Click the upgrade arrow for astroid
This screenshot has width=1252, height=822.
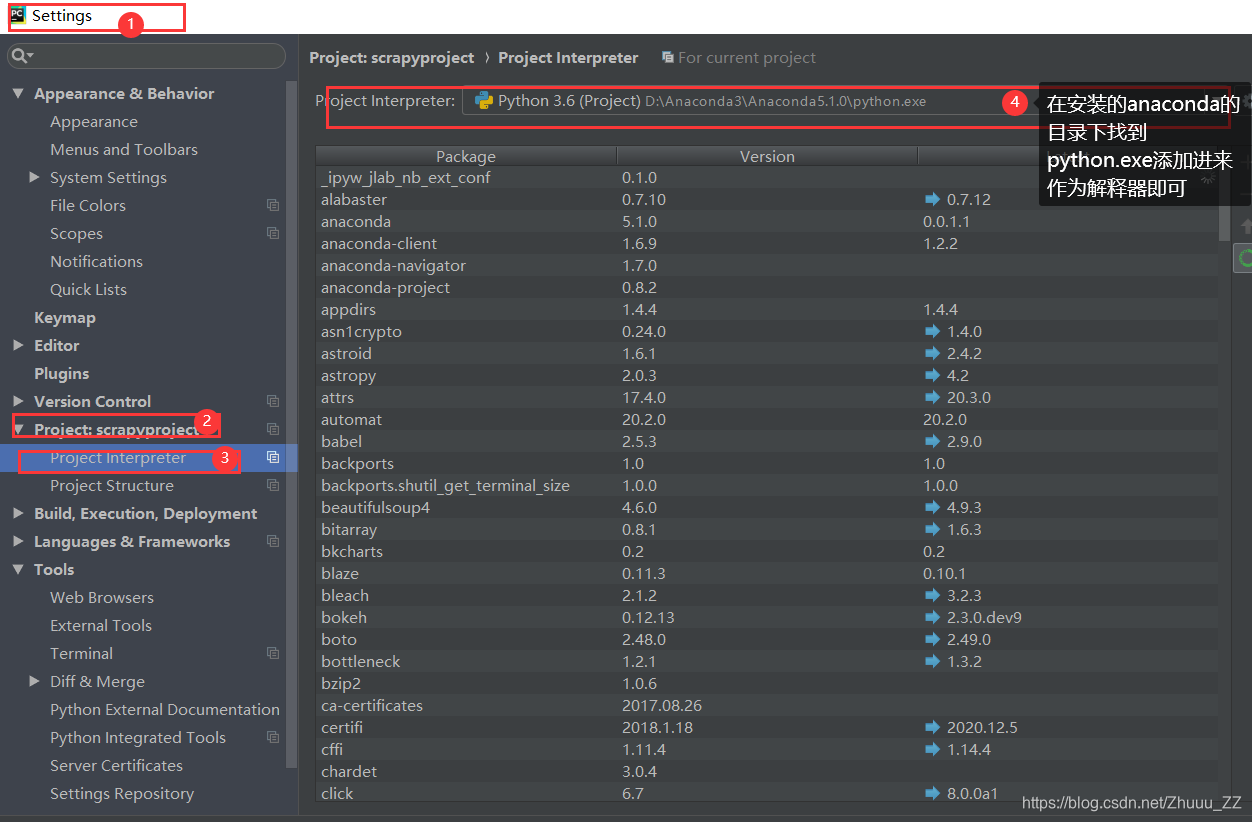click(933, 353)
